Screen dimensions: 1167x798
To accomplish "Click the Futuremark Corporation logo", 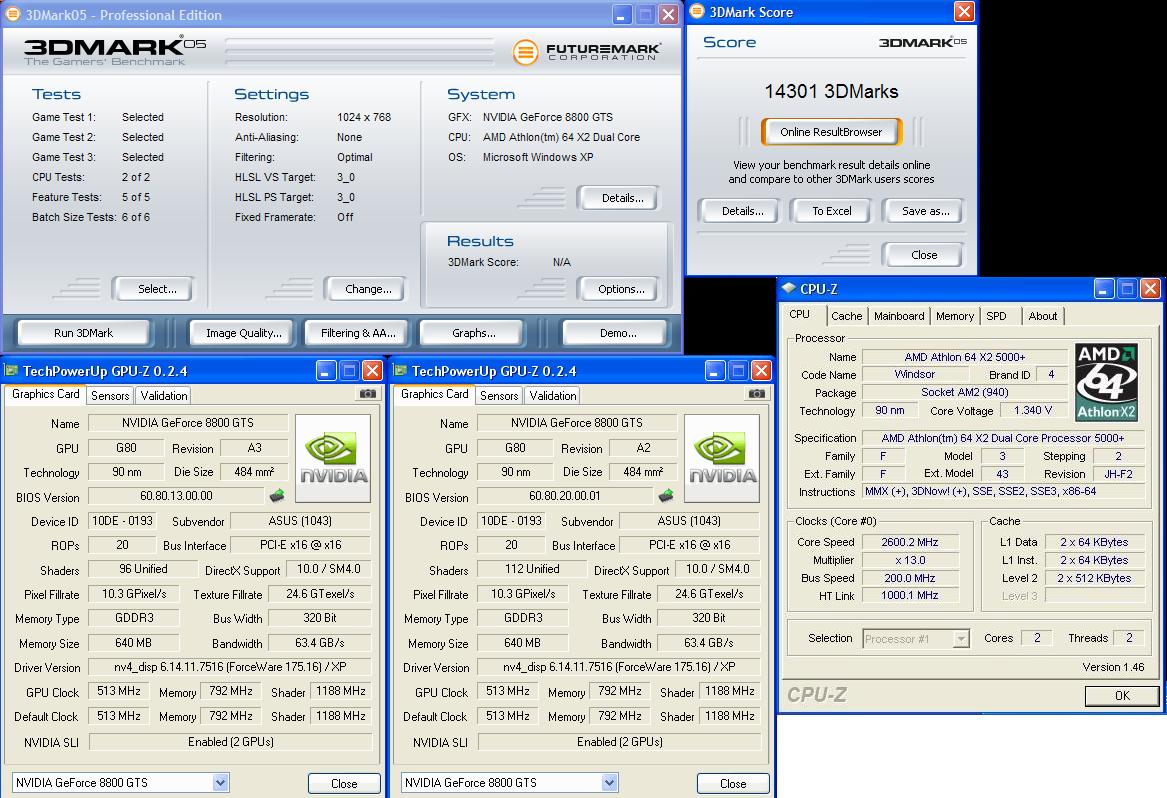I will 586,51.
